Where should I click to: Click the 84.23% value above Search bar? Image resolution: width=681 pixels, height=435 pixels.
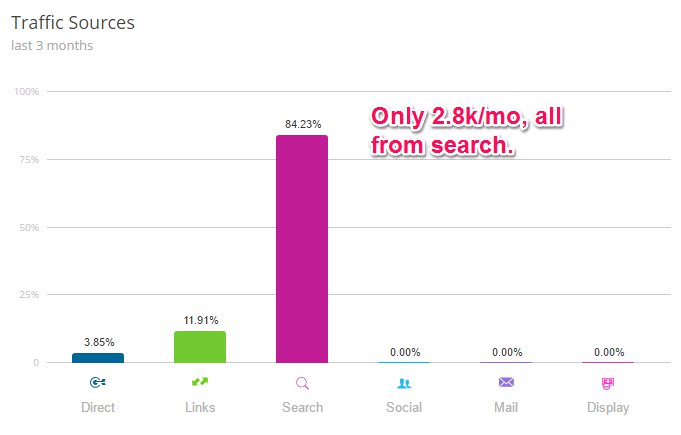pos(303,124)
